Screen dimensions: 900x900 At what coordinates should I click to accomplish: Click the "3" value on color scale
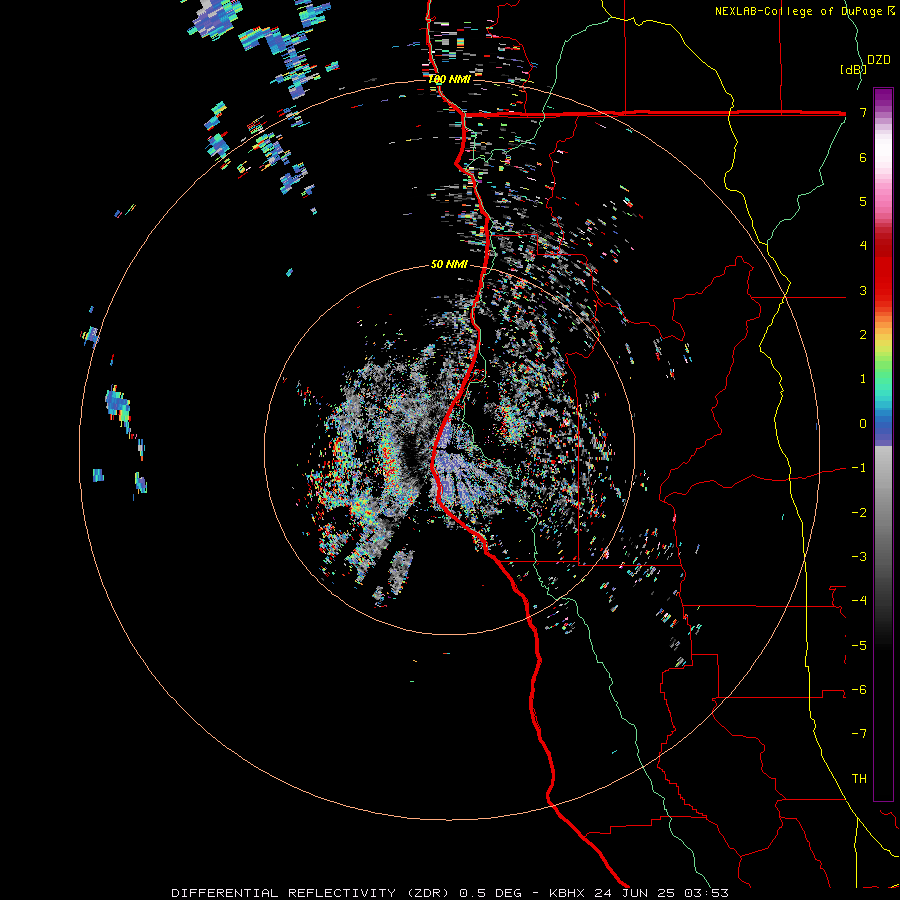pos(863,290)
